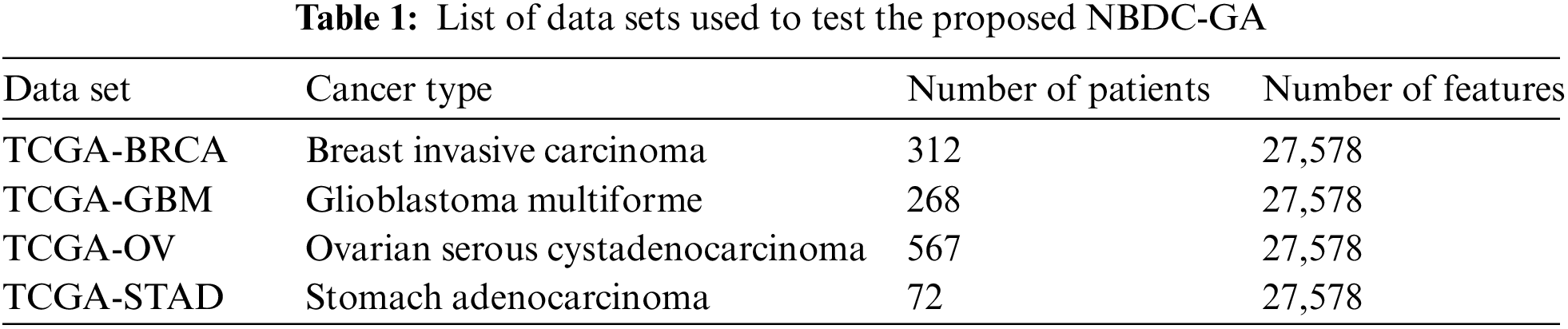Click the "Ovarian serous cystadenocarcinoma" cell
Image resolution: width=1568 pixels, height=329 pixels.
(585, 248)
